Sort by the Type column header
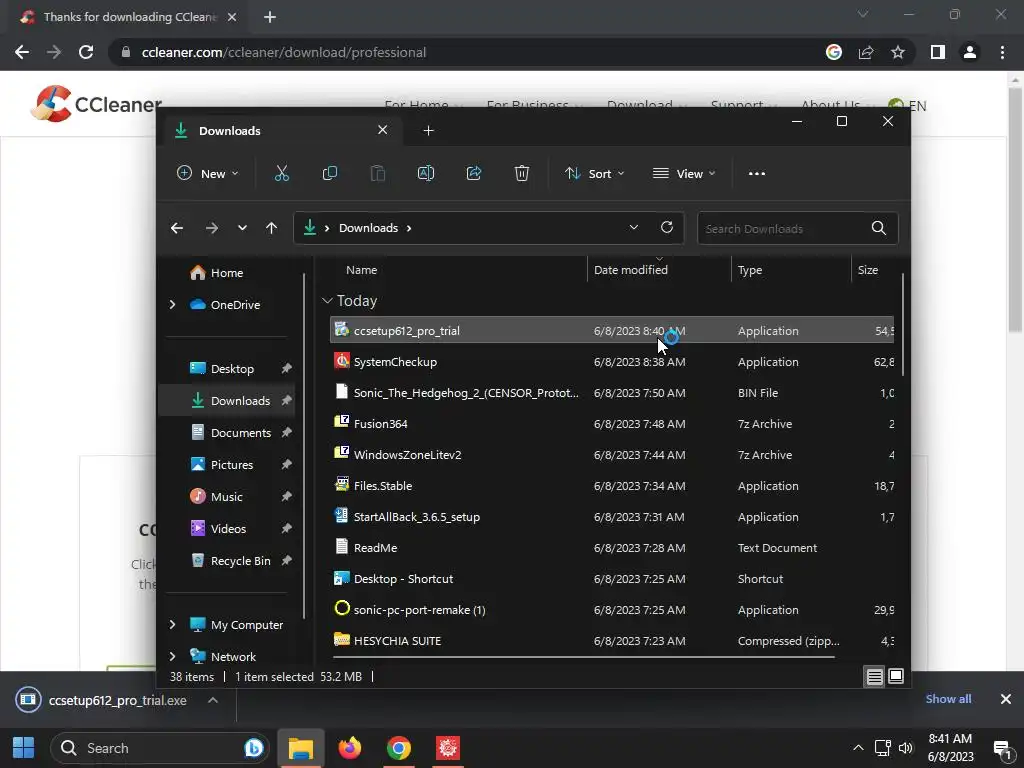The image size is (1024, 768). tap(791, 269)
